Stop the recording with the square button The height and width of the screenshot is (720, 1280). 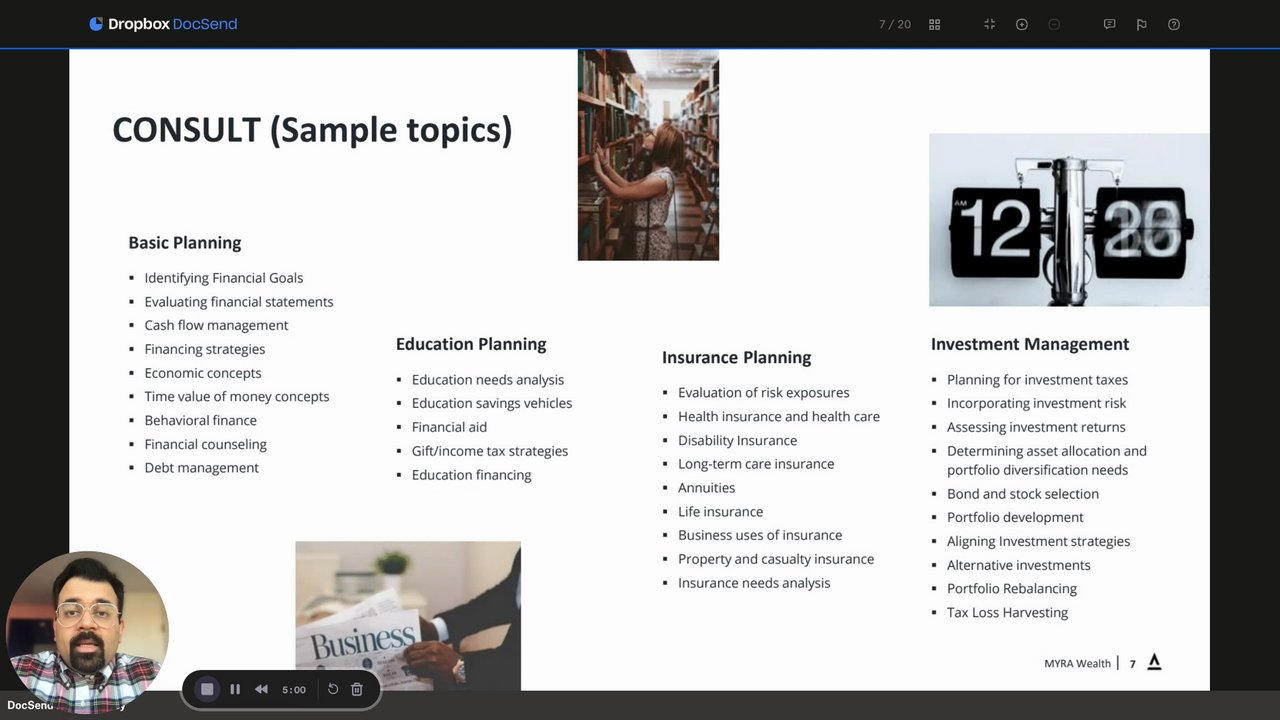(x=207, y=689)
